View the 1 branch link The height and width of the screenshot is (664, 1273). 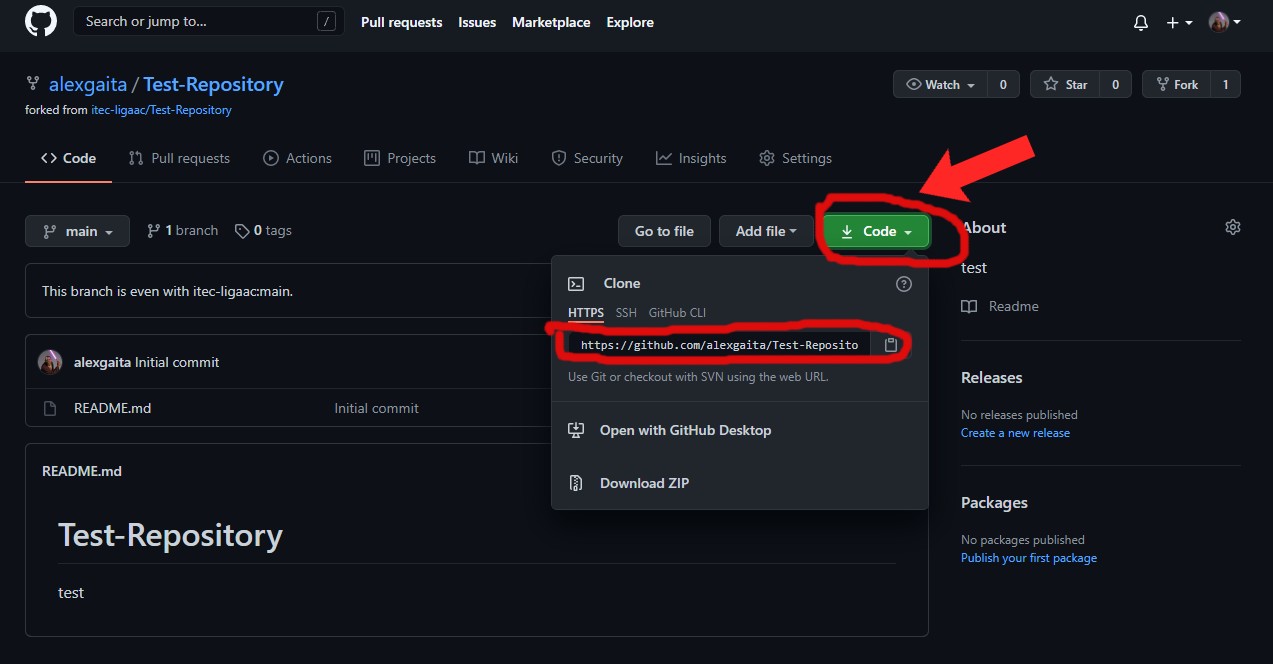click(x=182, y=230)
